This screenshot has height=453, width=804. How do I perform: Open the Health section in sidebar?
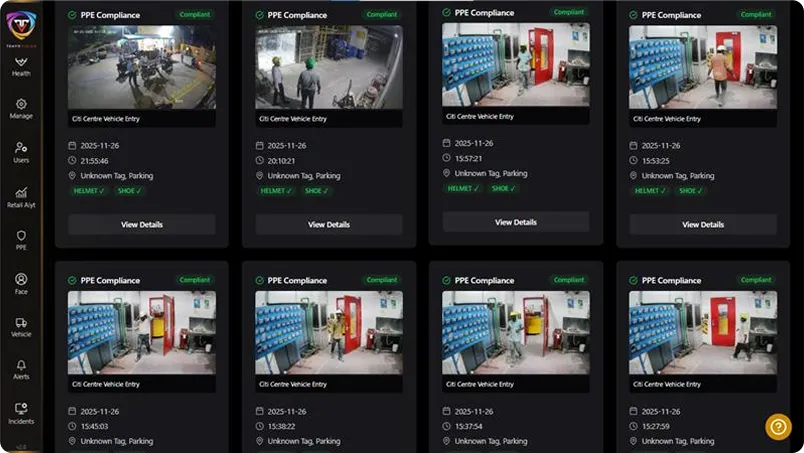pyautogui.click(x=21, y=67)
